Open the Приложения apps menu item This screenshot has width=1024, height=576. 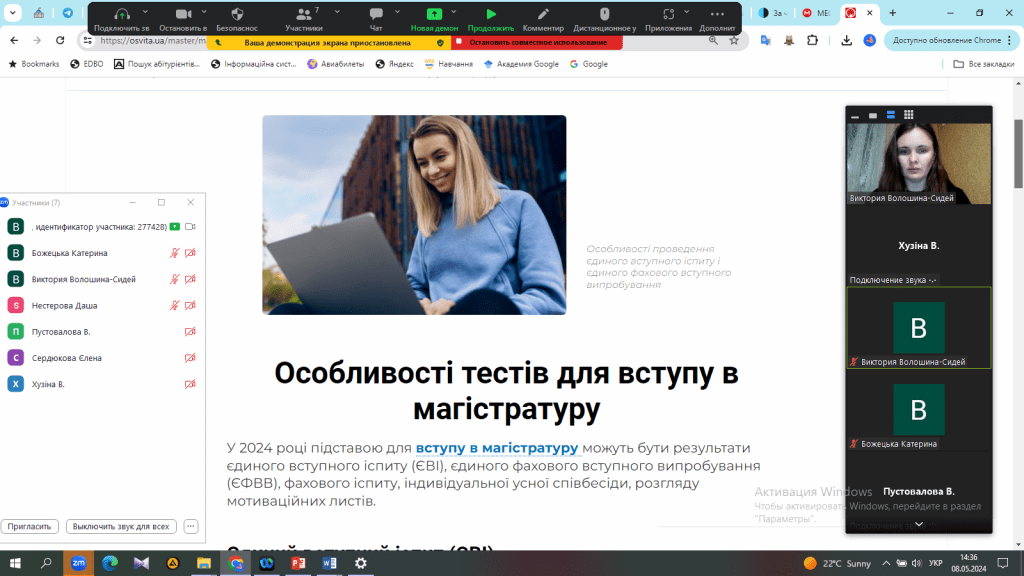click(x=668, y=17)
